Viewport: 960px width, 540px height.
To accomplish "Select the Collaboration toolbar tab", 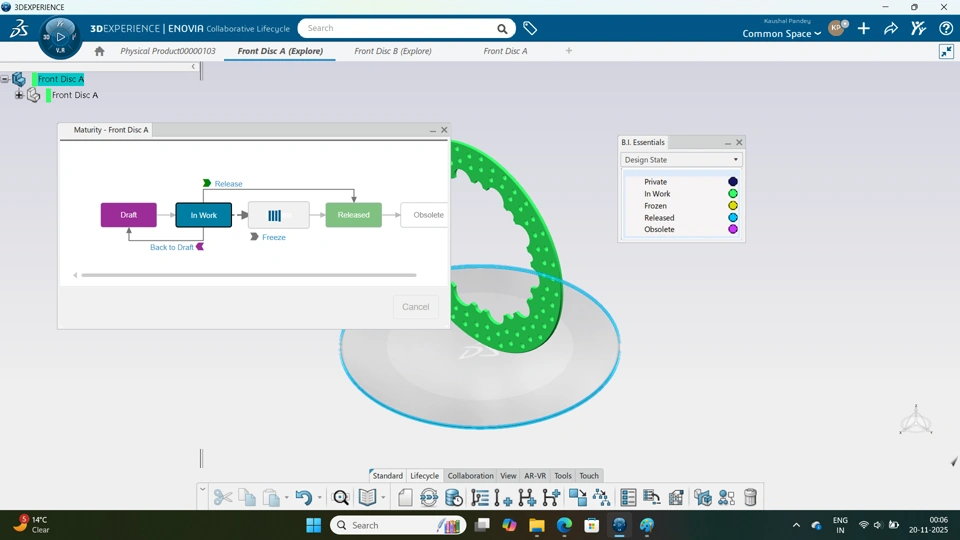I will coord(470,476).
